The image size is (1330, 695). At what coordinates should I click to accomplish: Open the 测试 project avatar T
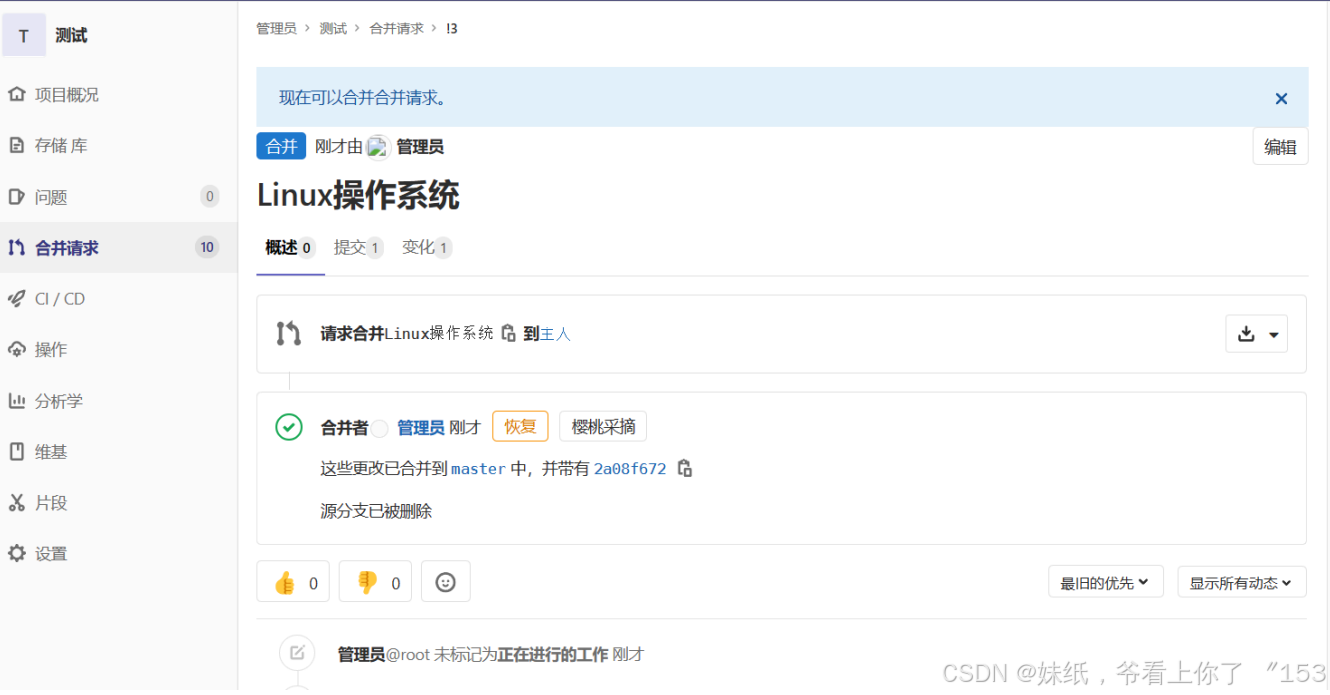[24, 35]
